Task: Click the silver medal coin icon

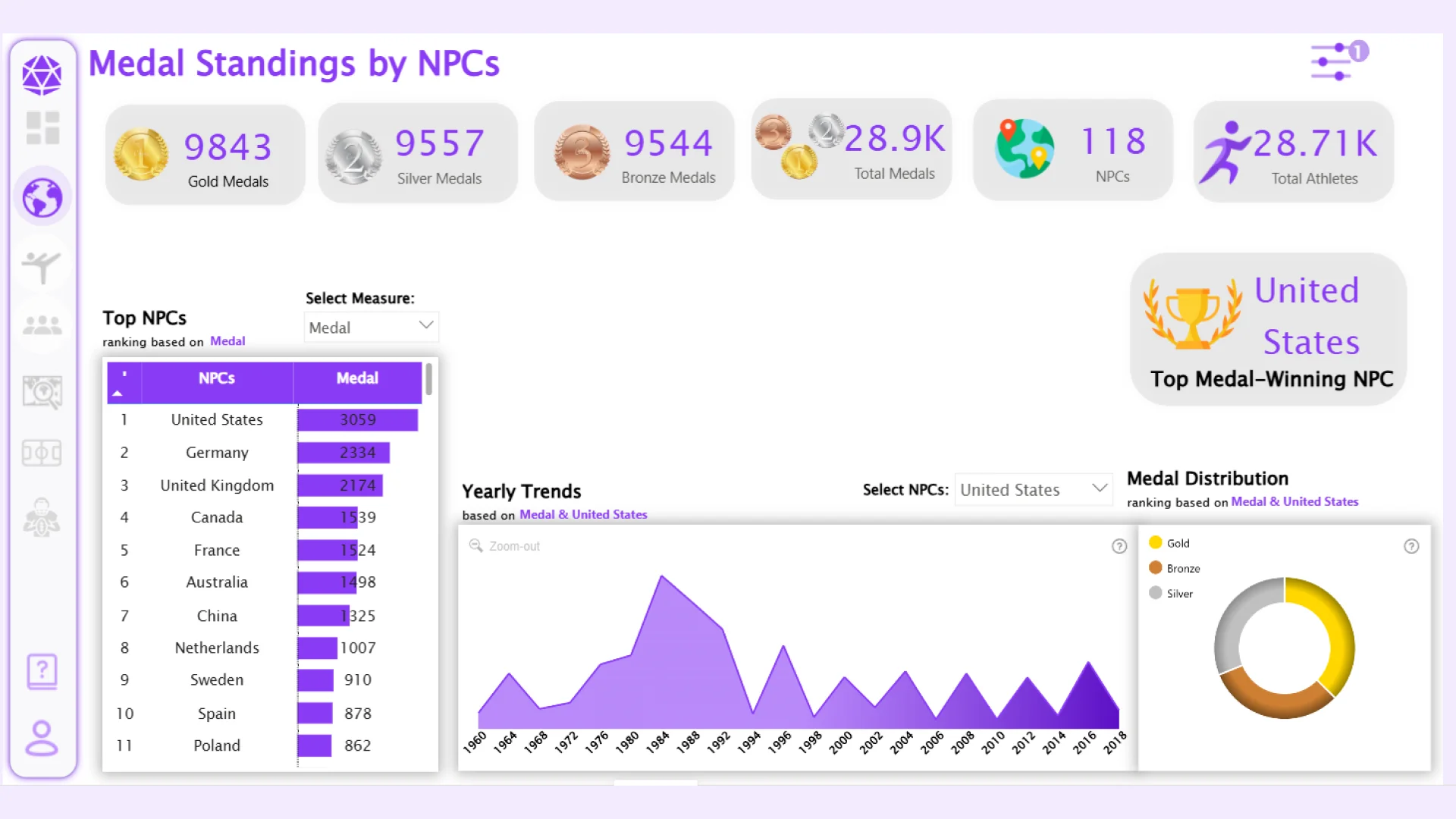Action: click(354, 157)
